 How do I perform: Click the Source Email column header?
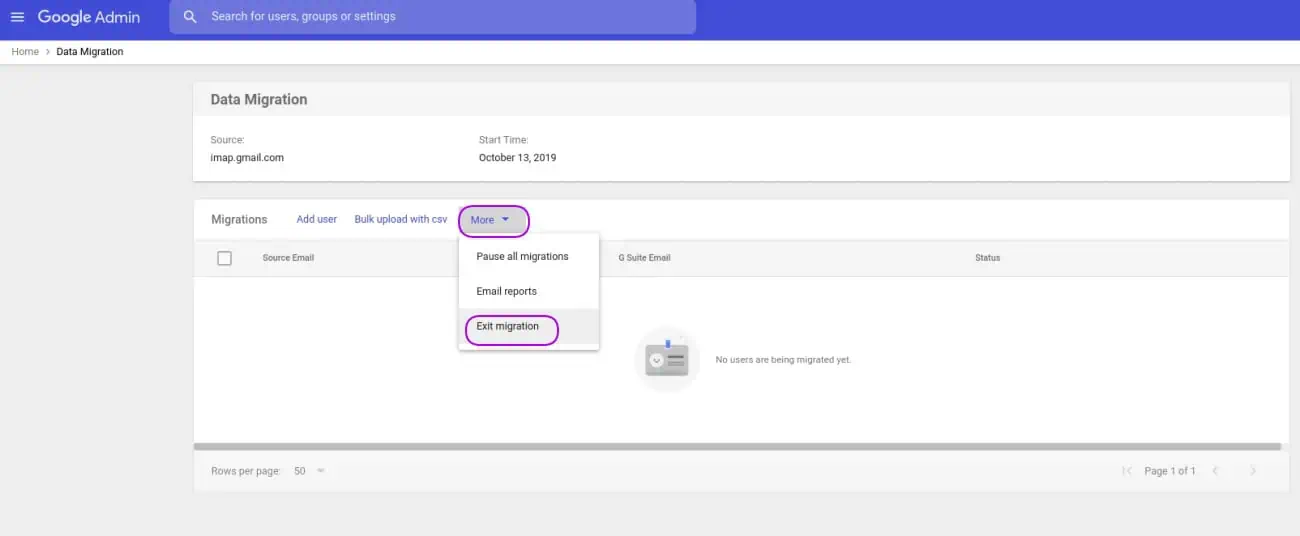[288, 258]
